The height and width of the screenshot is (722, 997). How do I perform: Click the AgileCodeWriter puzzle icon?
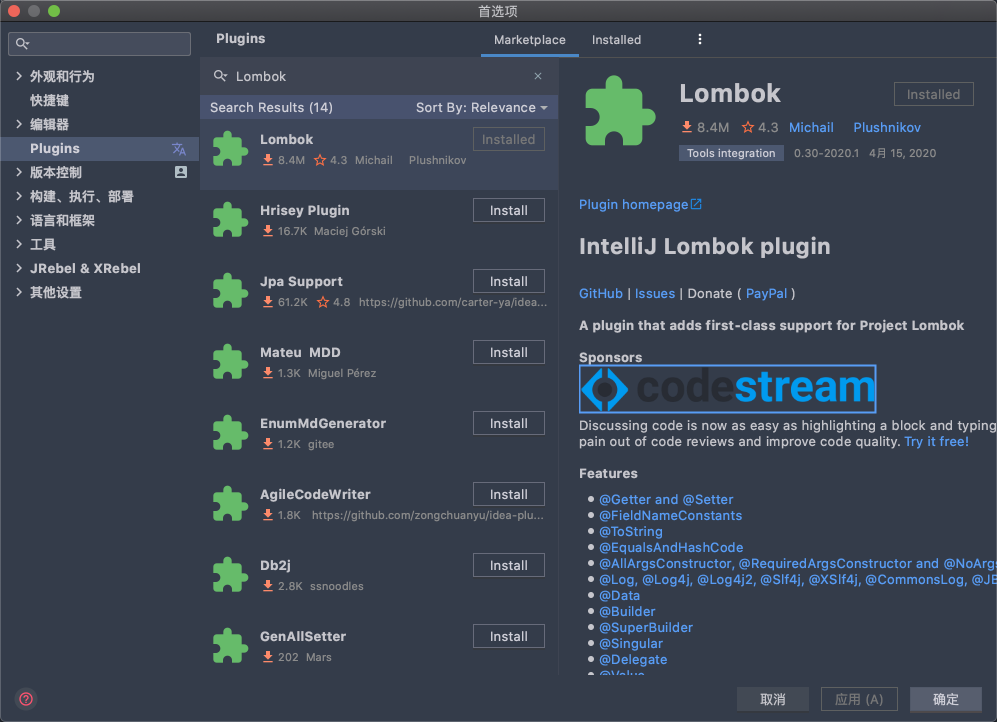230,504
